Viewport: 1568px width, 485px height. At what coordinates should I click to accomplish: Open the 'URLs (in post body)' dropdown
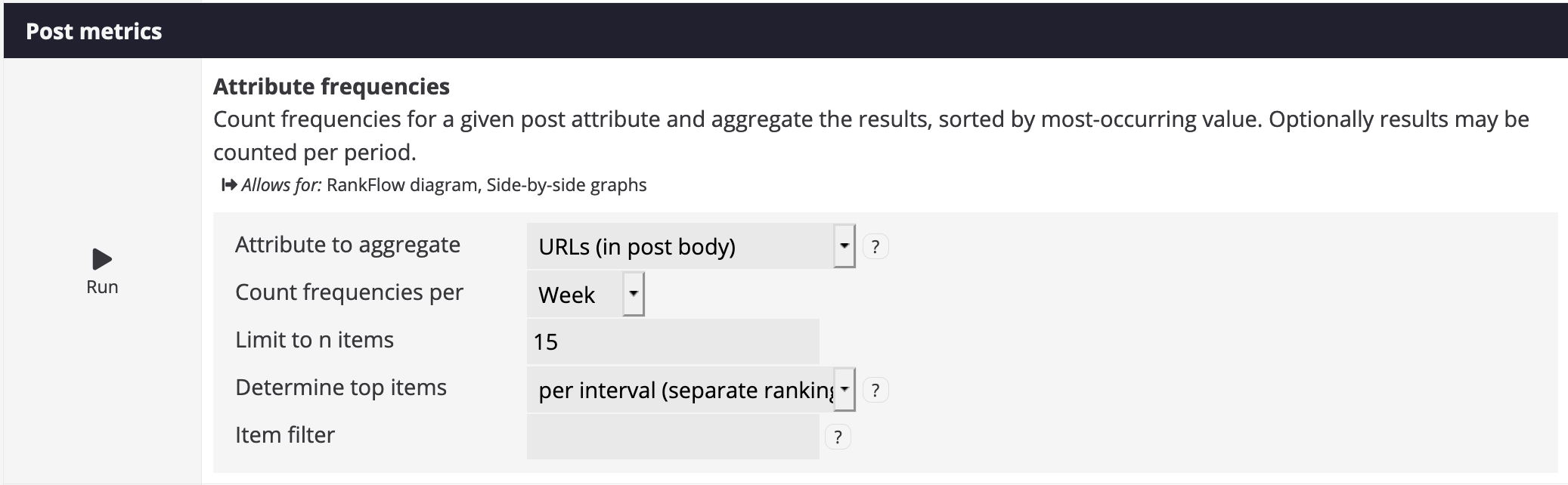tap(690, 246)
